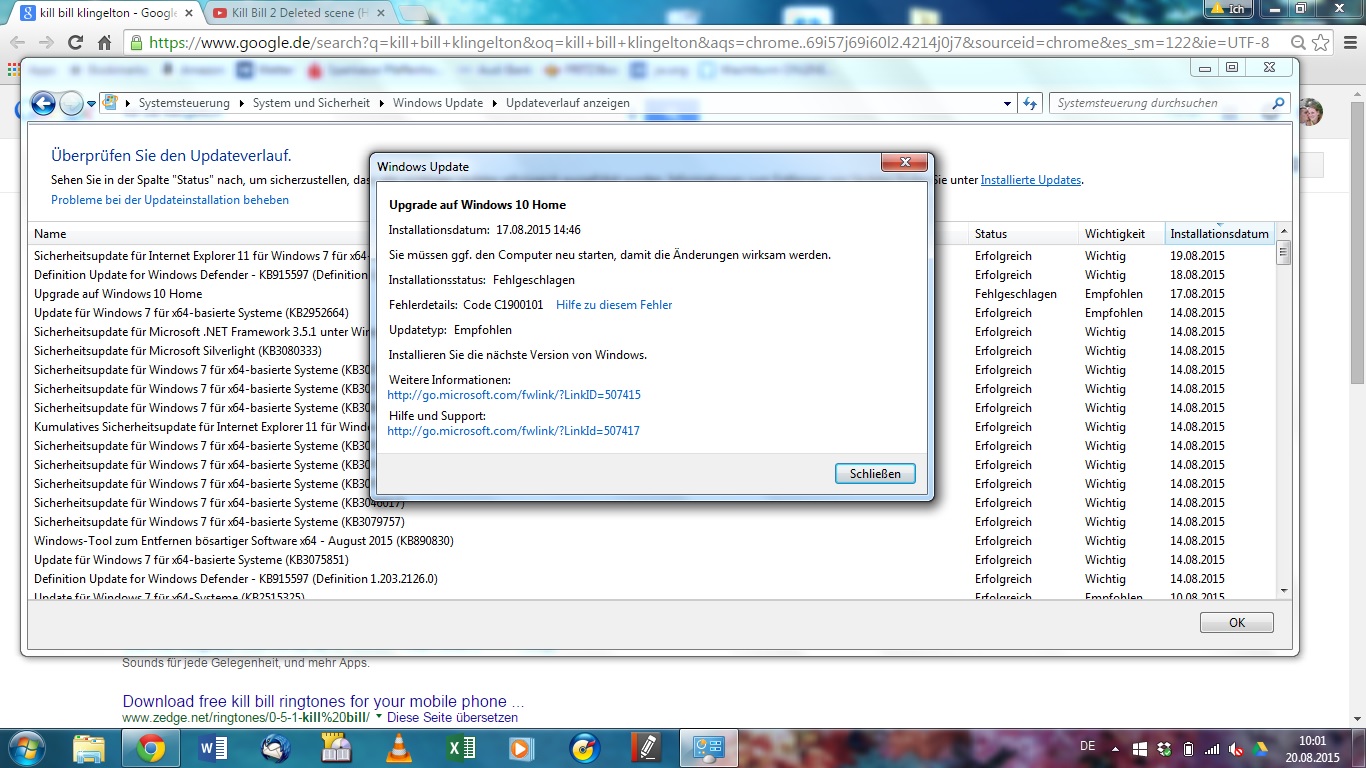Viewport: 1366px width, 768px height.
Task: Click Chrome taskbar icon
Action: (151, 747)
